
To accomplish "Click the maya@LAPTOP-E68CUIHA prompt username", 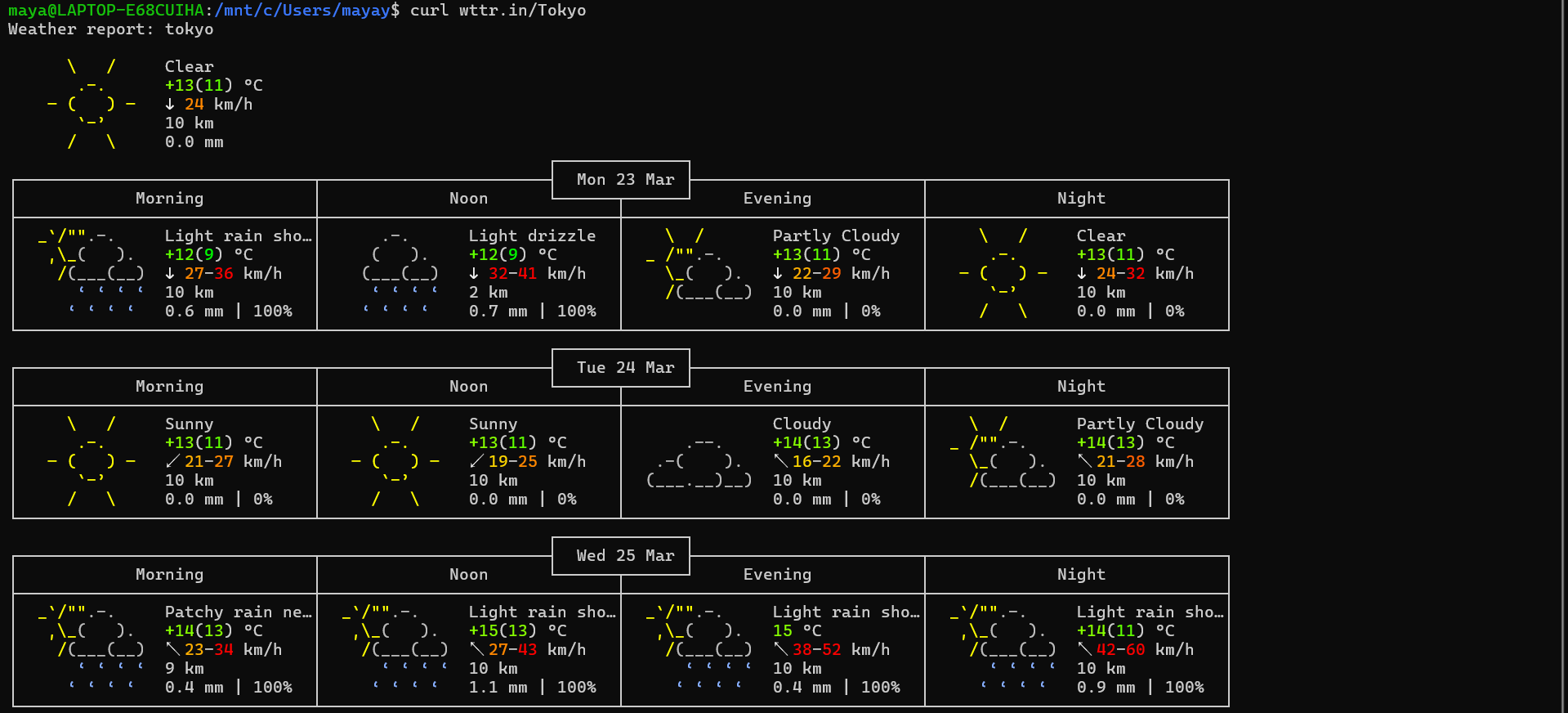I will pyautogui.click(x=106, y=11).
